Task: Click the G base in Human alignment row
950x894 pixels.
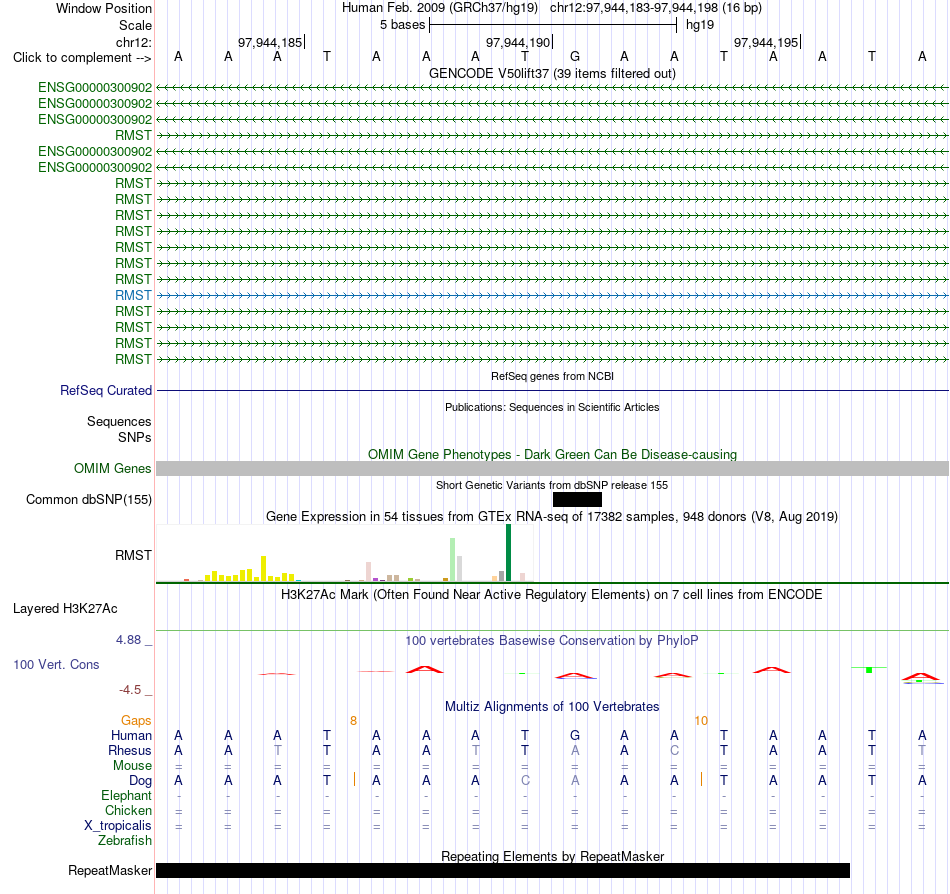Action: [x=575, y=736]
